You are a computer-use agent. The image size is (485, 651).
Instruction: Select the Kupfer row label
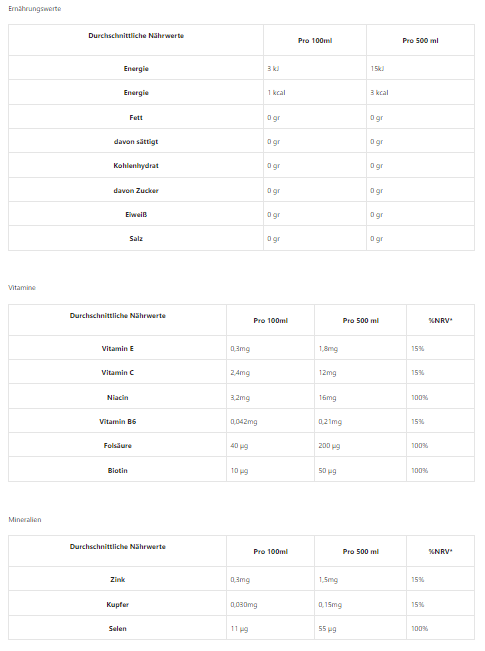(x=118, y=605)
